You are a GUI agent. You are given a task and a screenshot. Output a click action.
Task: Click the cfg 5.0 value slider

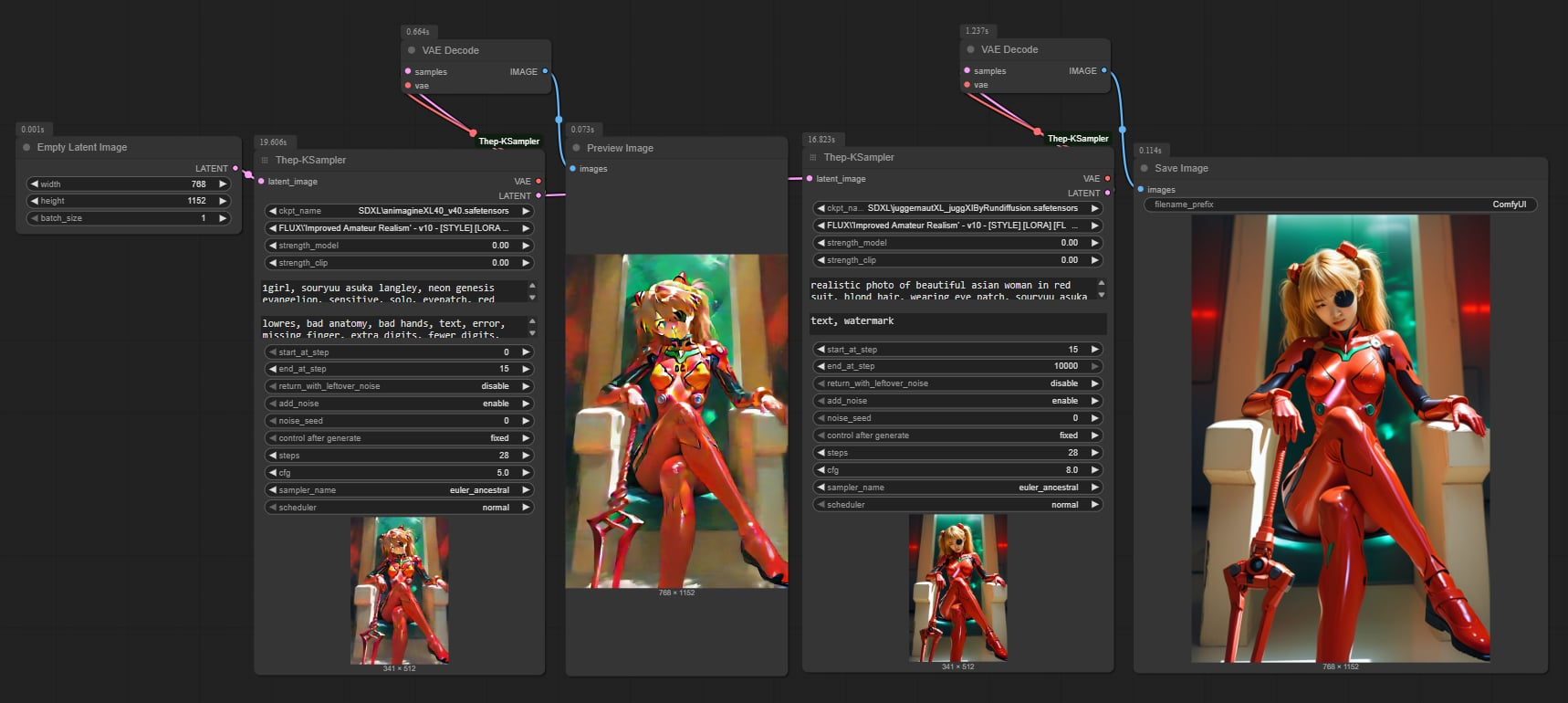click(x=399, y=473)
